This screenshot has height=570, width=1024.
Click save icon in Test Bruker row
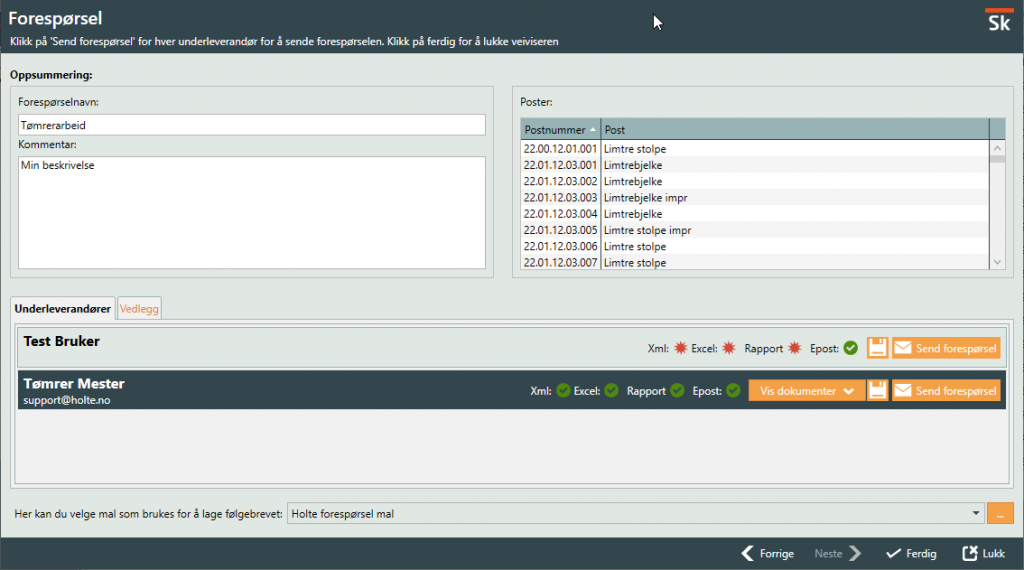tap(877, 348)
